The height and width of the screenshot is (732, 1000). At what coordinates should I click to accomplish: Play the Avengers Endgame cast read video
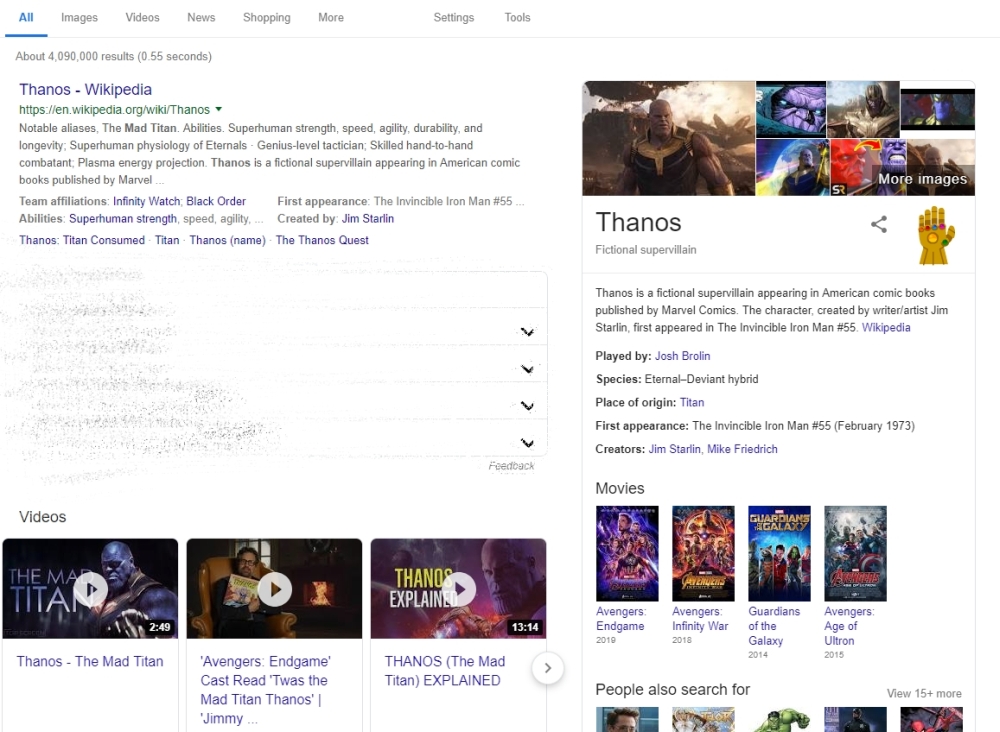[x=274, y=589]
